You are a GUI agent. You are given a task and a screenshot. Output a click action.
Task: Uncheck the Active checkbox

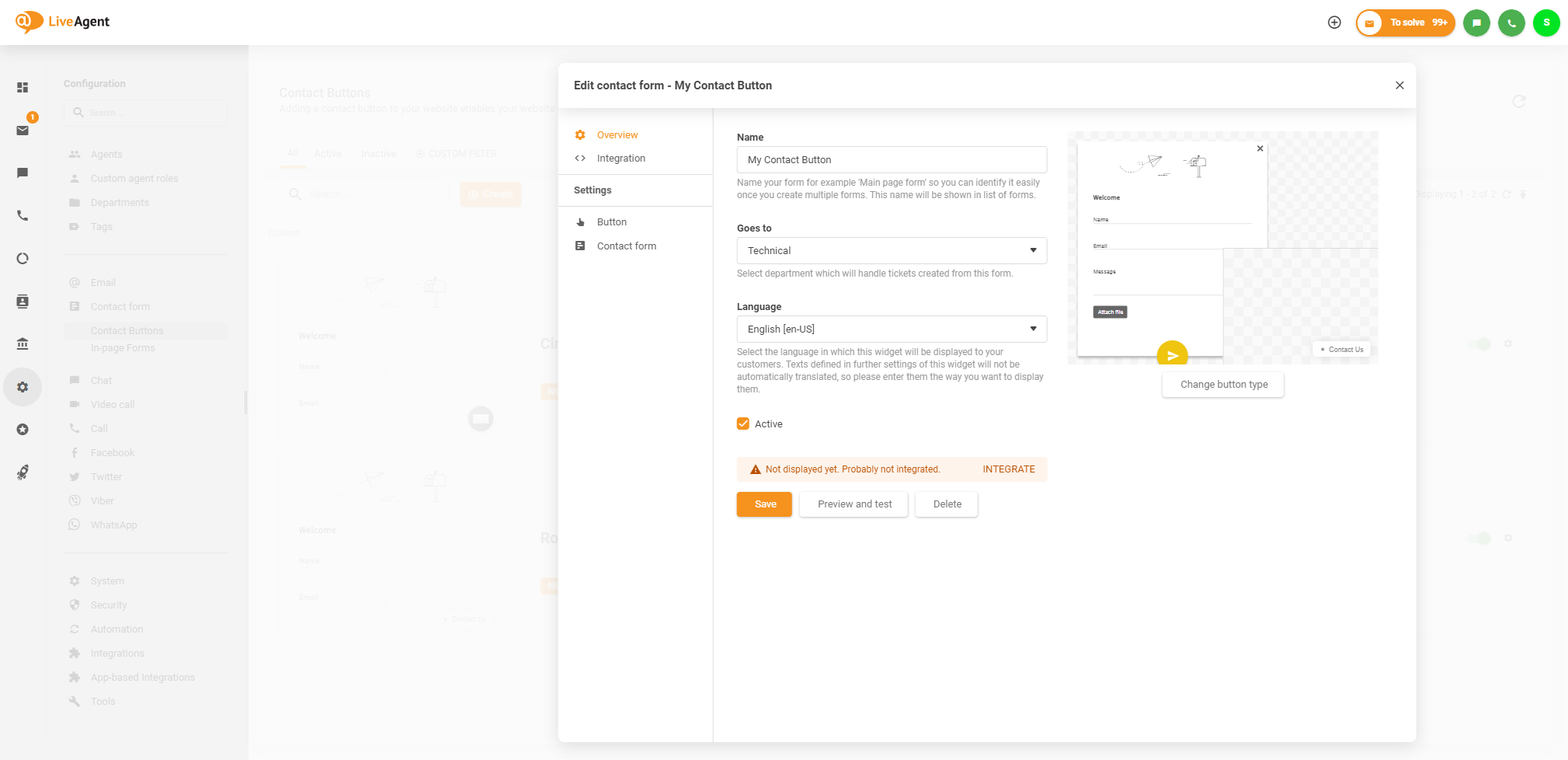point(743,424)
